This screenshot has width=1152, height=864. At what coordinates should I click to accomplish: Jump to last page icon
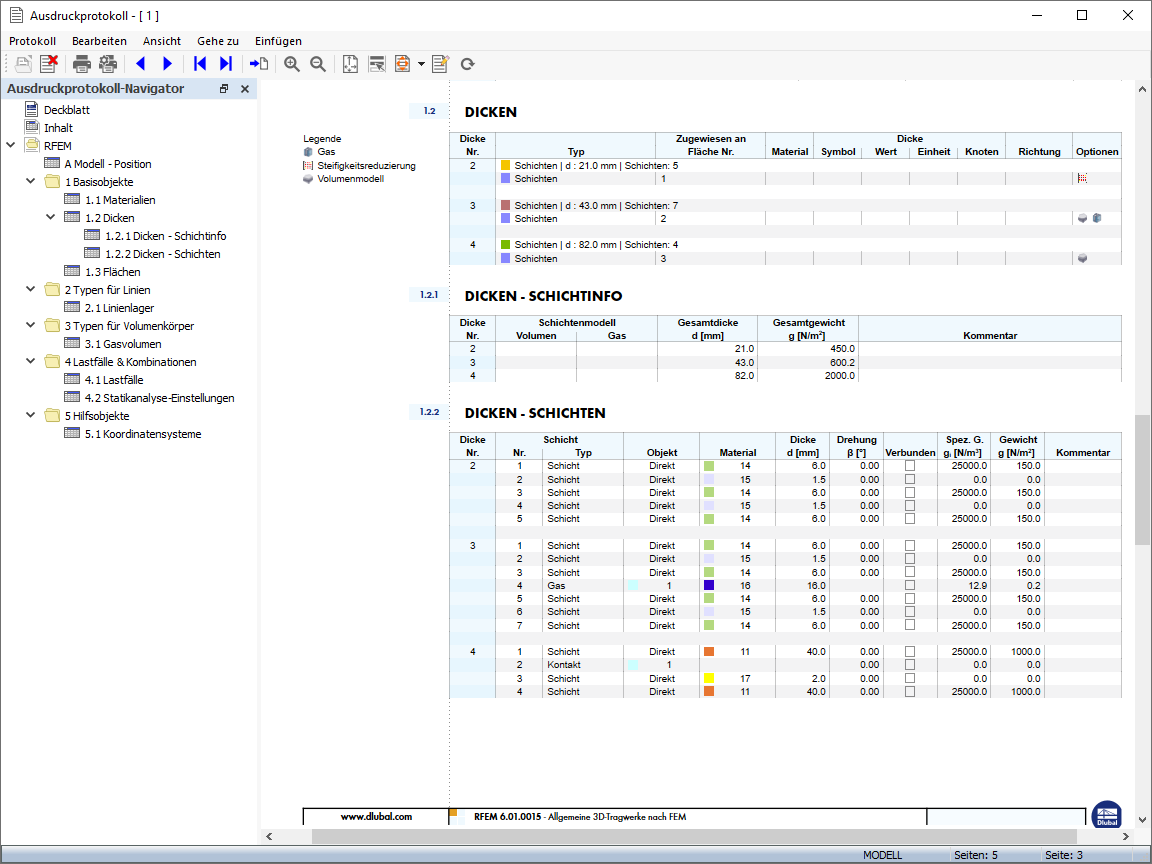pos(226,64)
